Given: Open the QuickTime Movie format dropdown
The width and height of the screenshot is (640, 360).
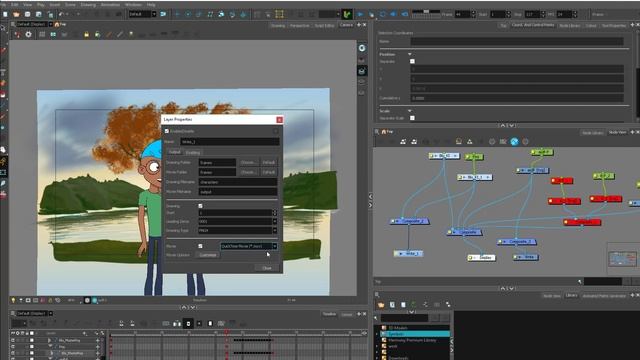Looking at the screenshot, I should pos(249,246).
